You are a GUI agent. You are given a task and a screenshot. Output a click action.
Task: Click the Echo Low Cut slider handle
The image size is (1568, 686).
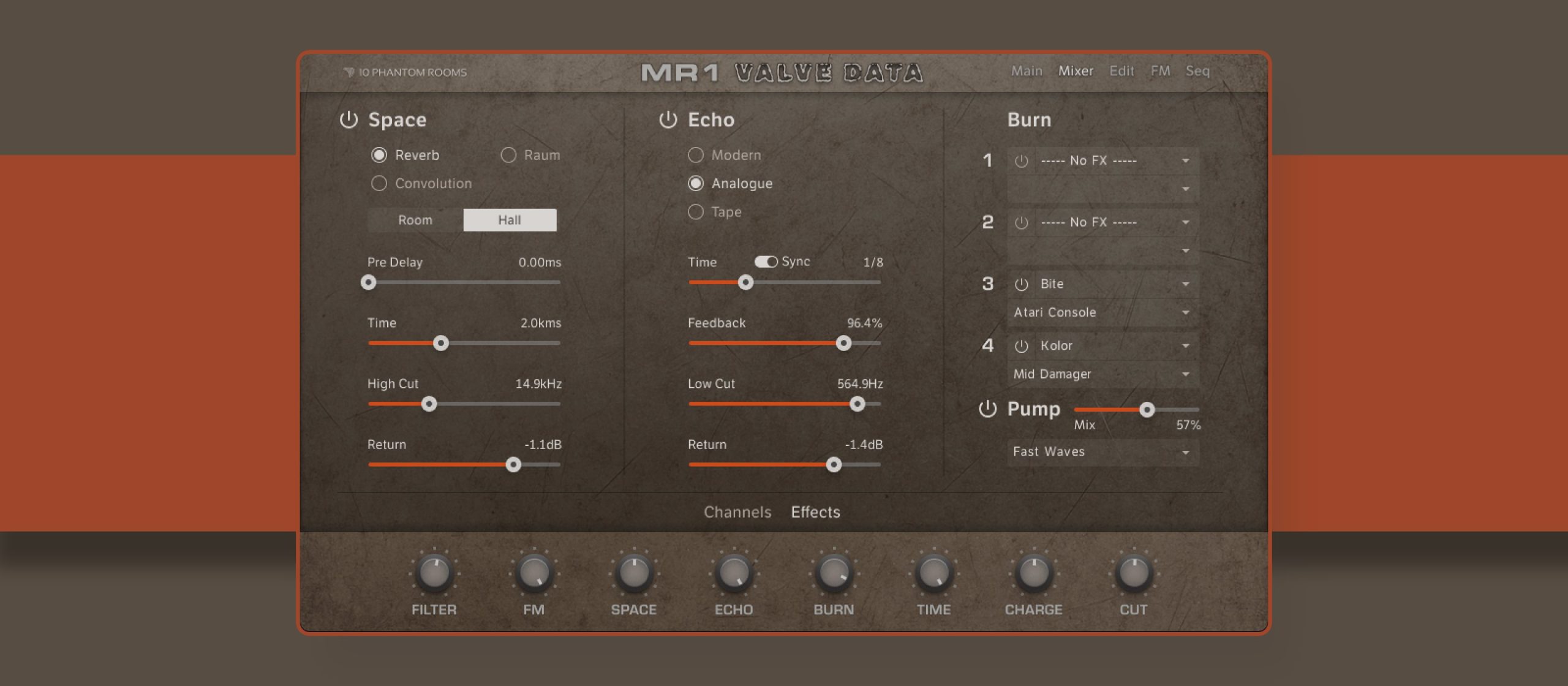pyautogui.click(x=857, y=404)
